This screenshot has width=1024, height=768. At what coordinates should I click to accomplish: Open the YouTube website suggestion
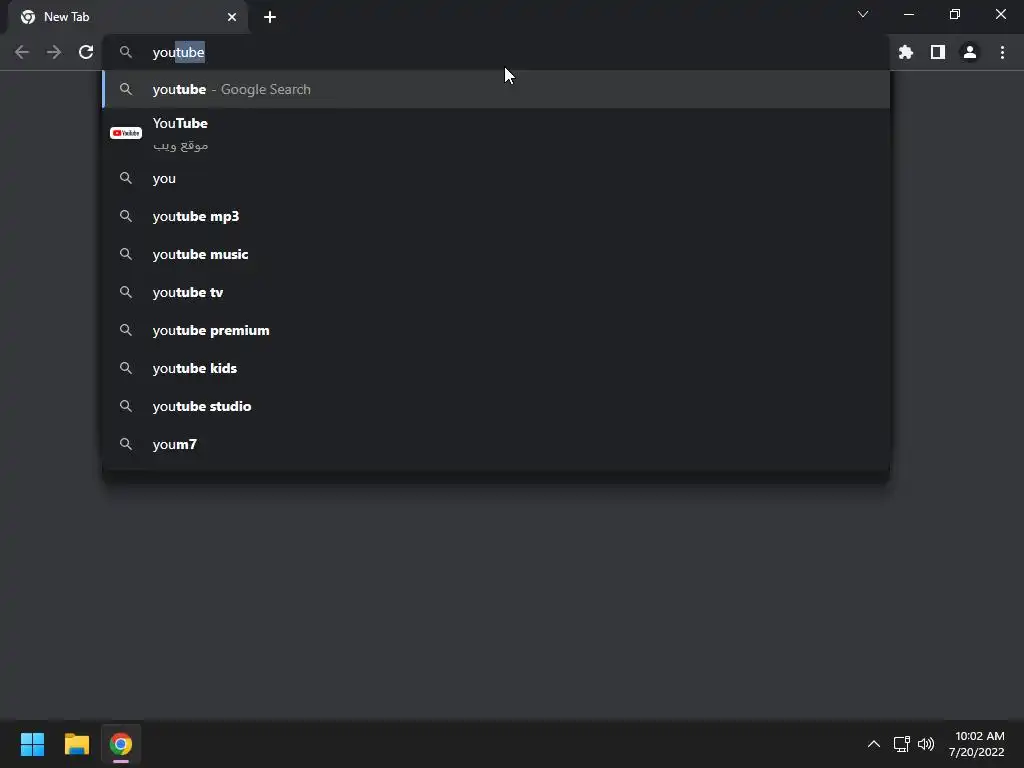coord(496,133)
